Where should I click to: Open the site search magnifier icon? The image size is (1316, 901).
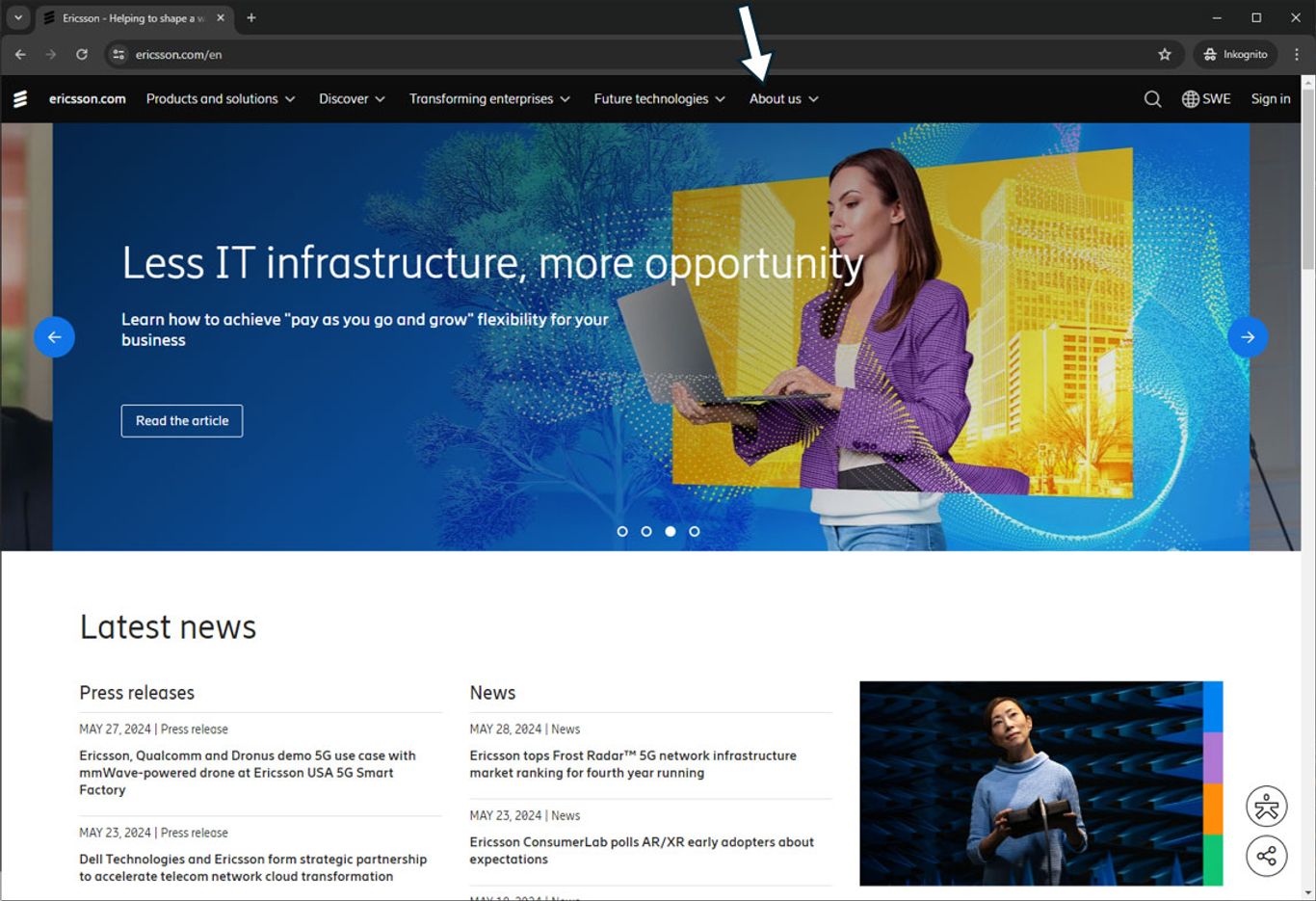click(x=1152, y=98)
